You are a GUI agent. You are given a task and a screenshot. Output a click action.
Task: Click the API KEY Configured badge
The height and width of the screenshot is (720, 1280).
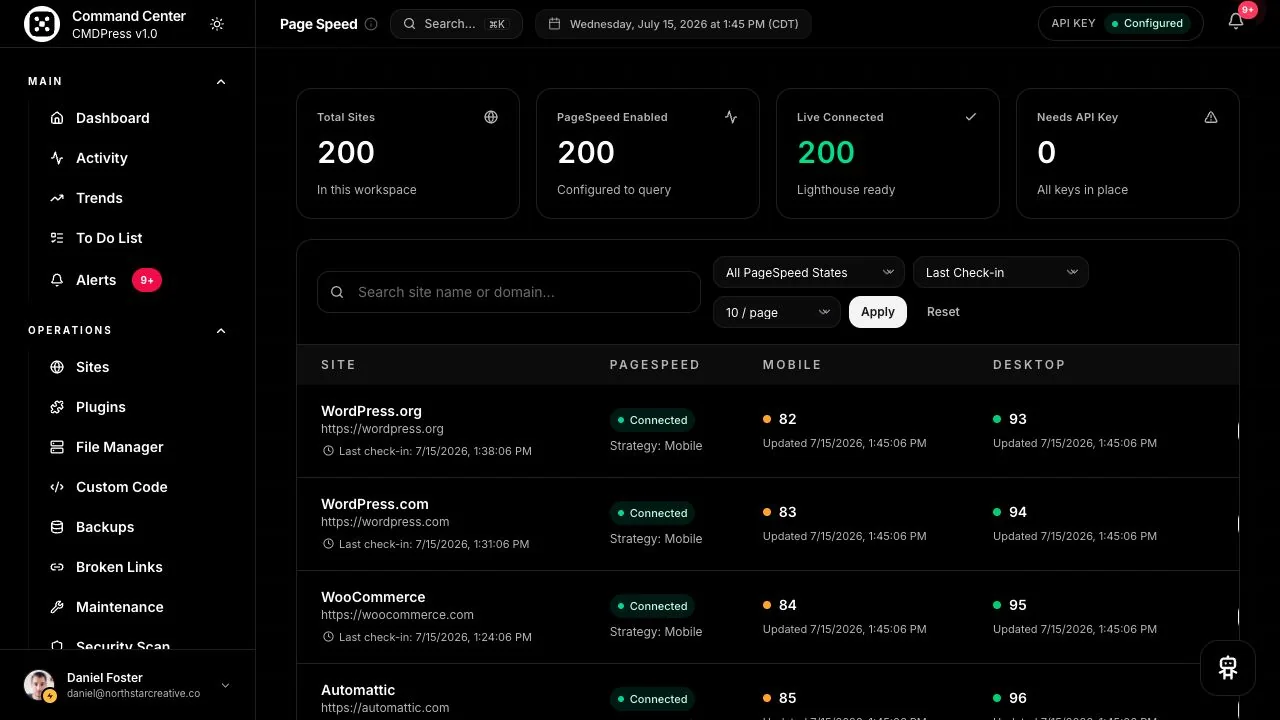coord(1121,23)
